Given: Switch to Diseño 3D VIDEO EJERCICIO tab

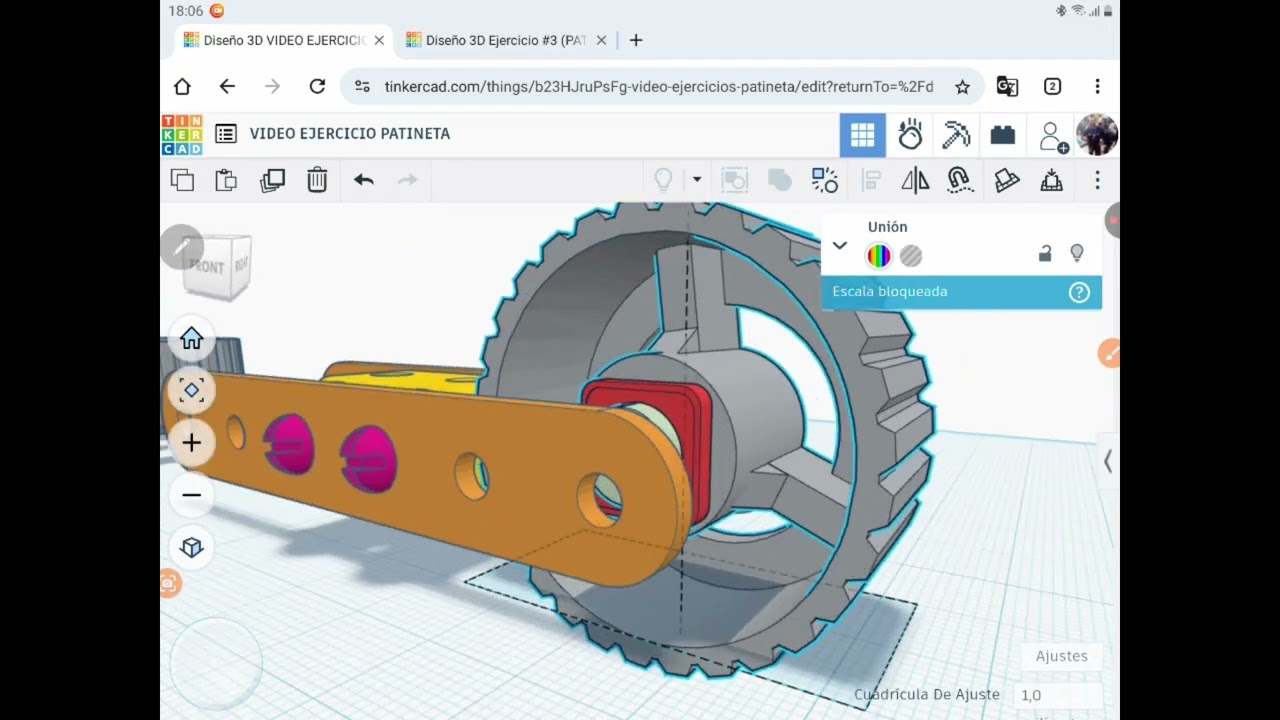Looking at the screenshot, I should 275,40.
